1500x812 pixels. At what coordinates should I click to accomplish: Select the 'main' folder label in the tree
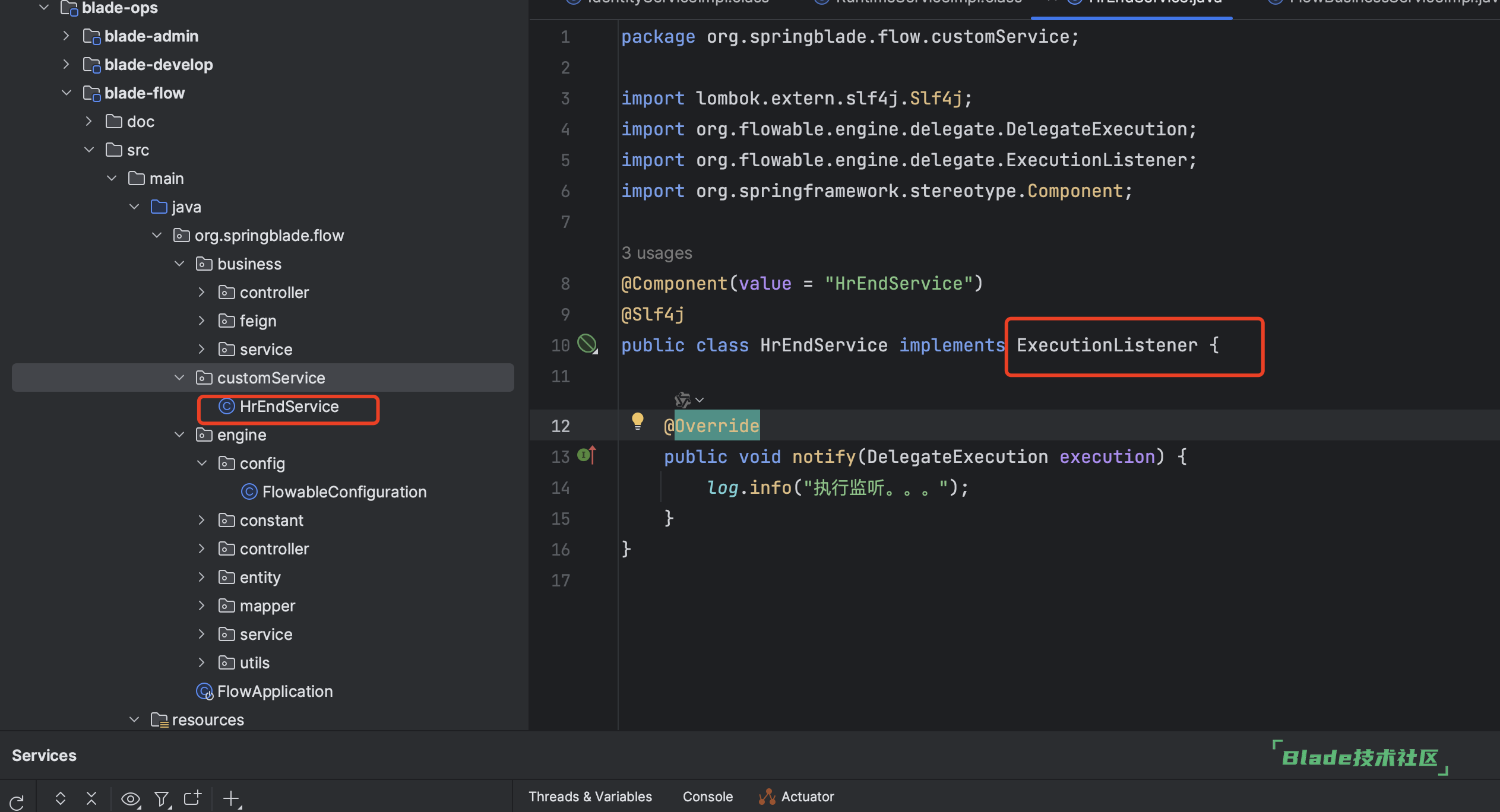pyautogui.click(x=167, y=179)
